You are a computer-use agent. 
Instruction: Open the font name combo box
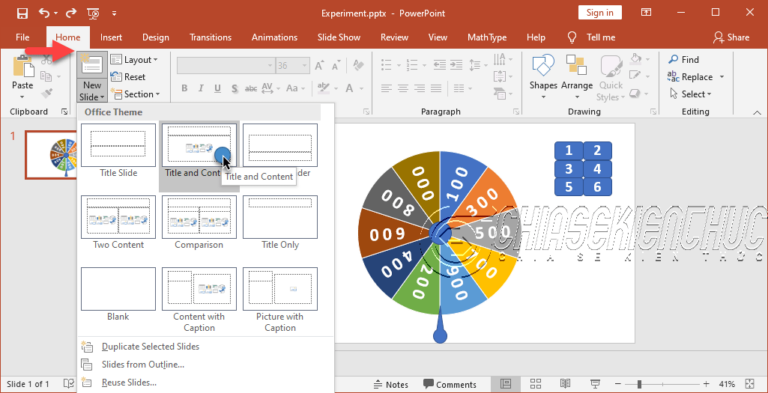pyautogui.click(x=225, y=65)
